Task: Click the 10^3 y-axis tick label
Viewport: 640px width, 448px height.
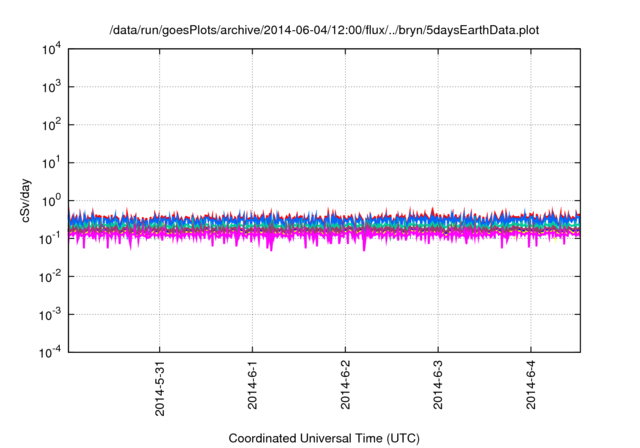Action: pyautogui.click(x=51, y=87)
